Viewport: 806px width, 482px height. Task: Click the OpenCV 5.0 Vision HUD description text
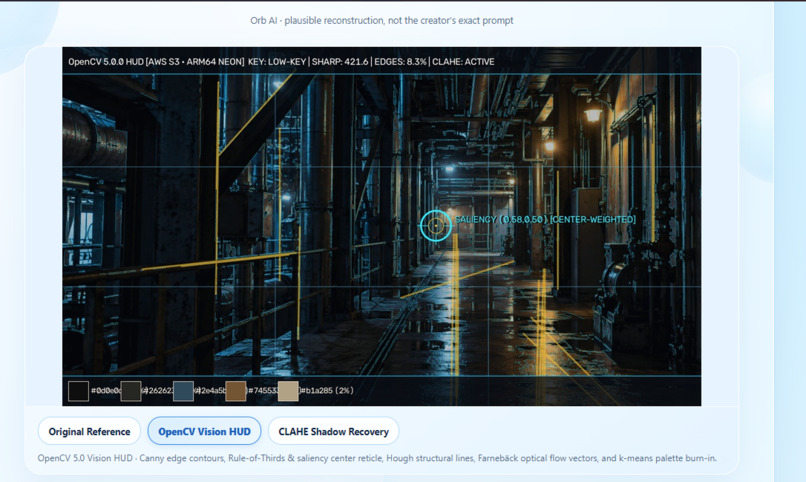pos(377,458)
